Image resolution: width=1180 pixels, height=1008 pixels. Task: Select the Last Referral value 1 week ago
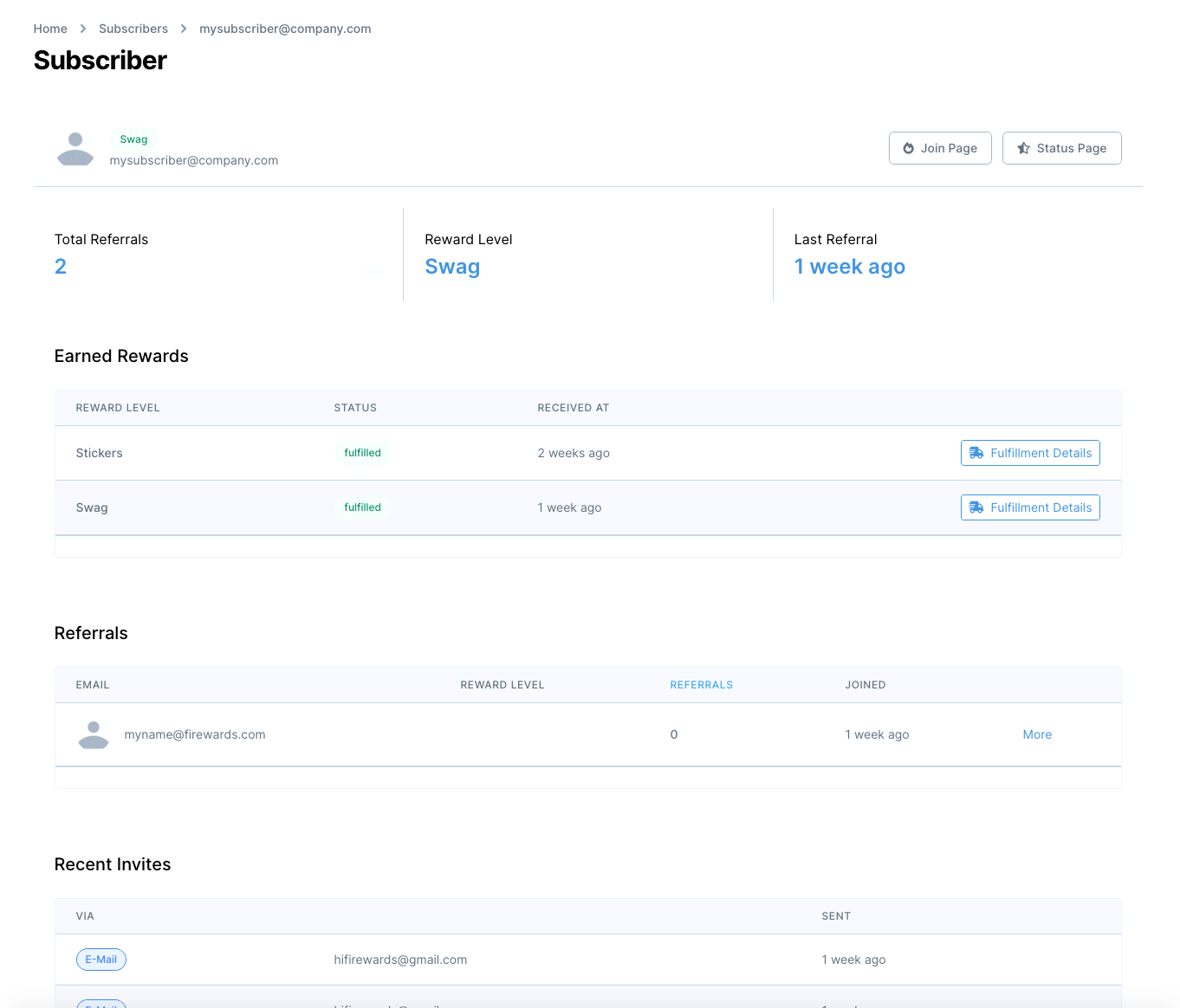coord(849,267)
